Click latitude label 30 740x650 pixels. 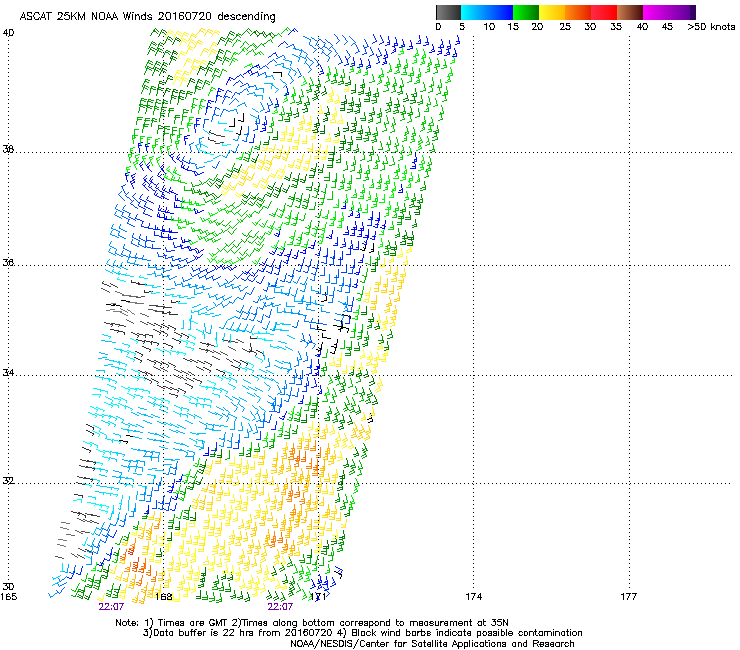click(8, 587)
